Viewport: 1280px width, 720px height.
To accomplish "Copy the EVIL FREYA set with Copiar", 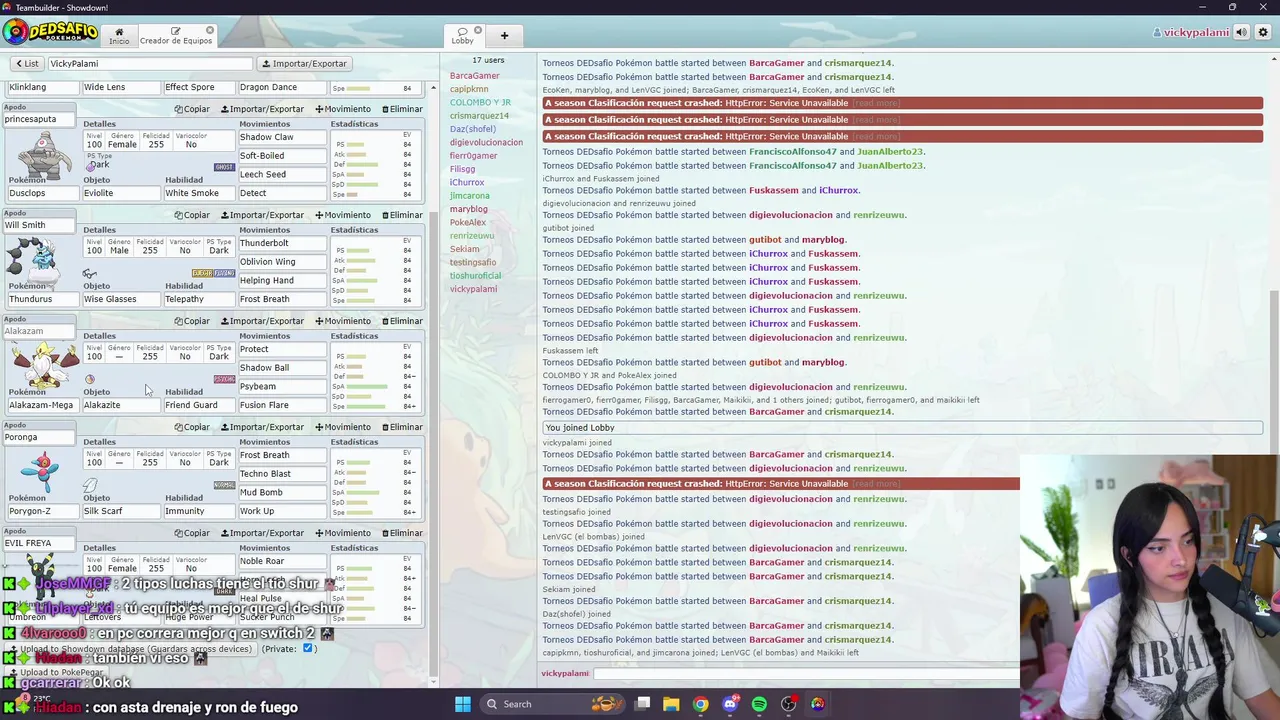I will tap(192, 533).
